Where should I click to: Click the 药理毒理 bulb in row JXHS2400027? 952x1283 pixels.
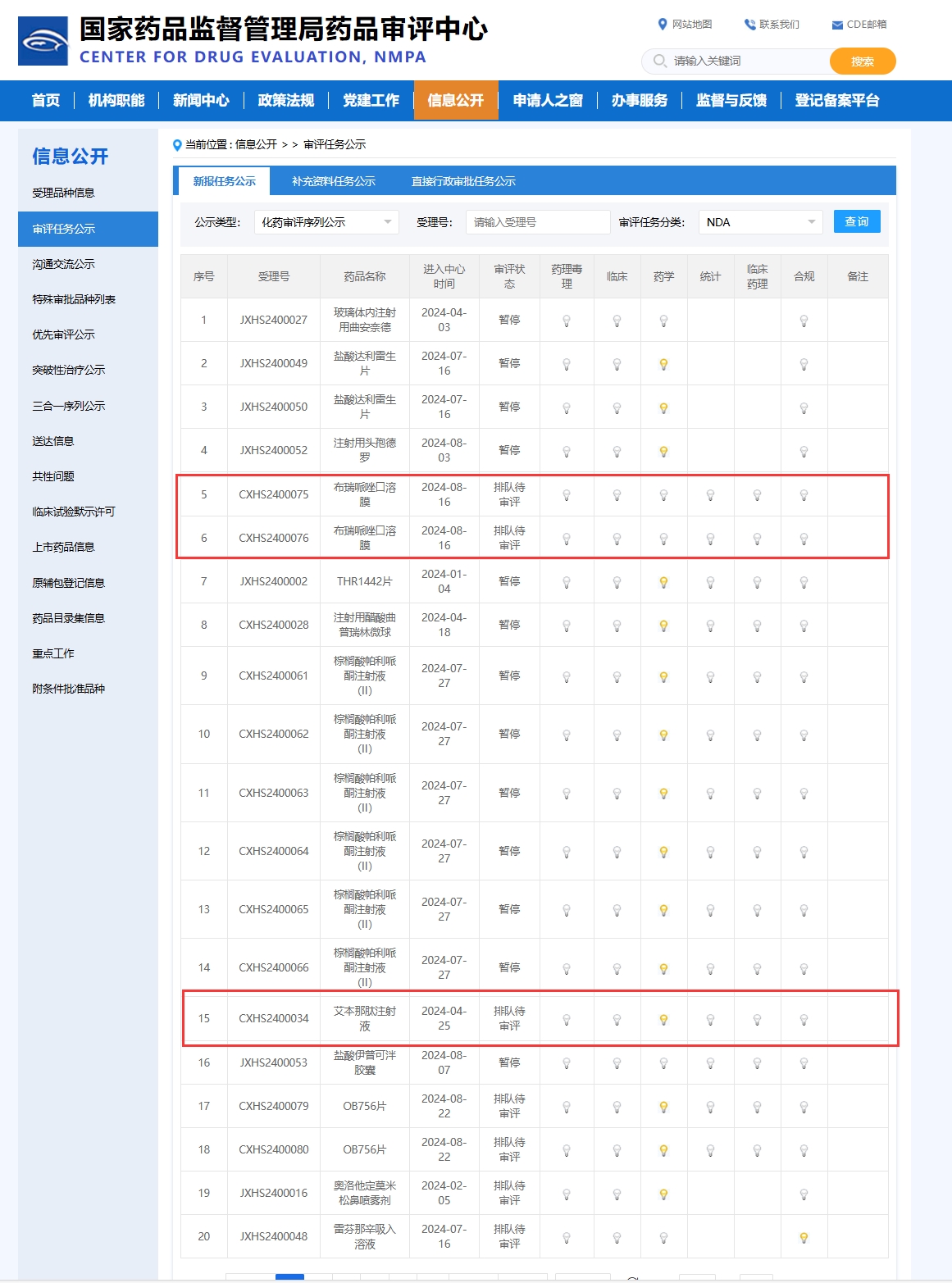pos(567,321)
